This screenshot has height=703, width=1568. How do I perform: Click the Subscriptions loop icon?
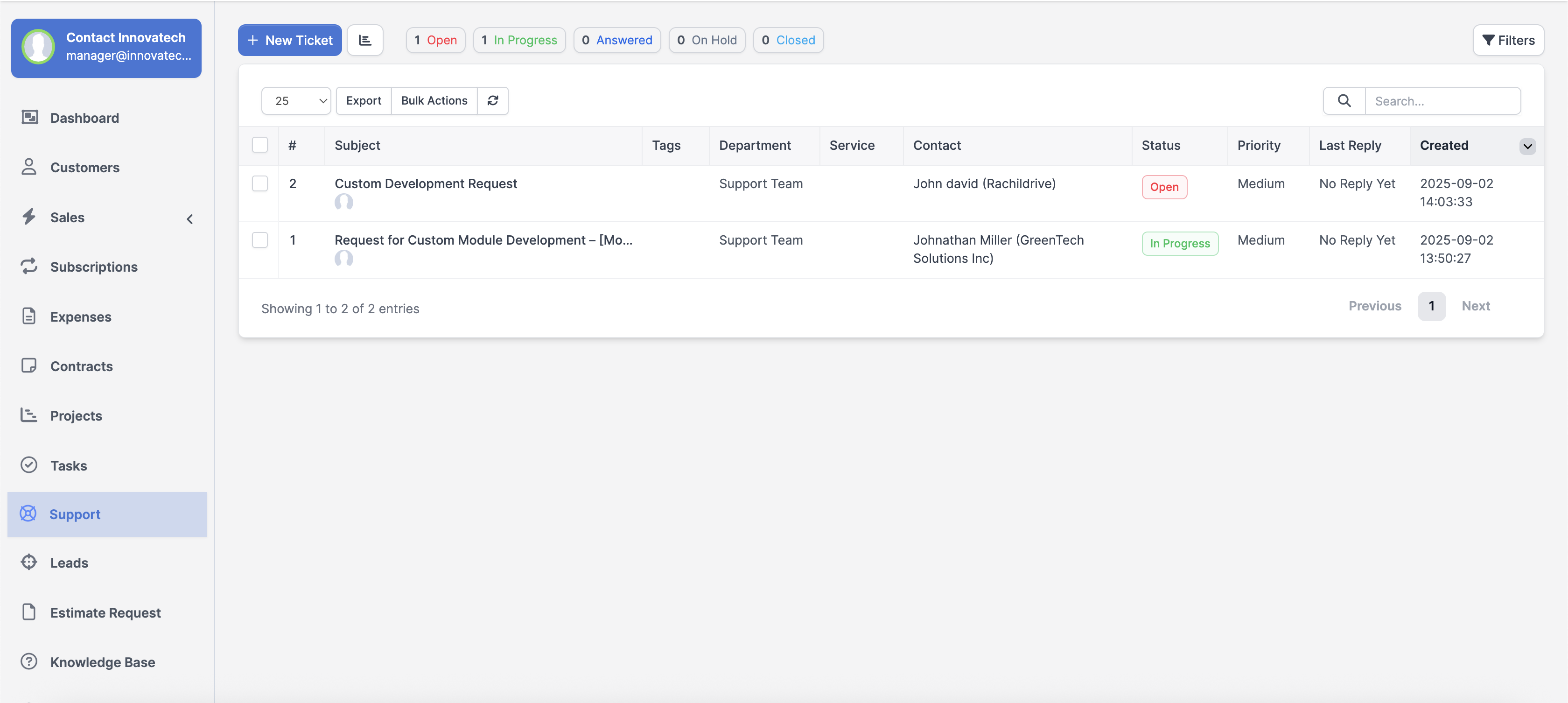point(29,266)
